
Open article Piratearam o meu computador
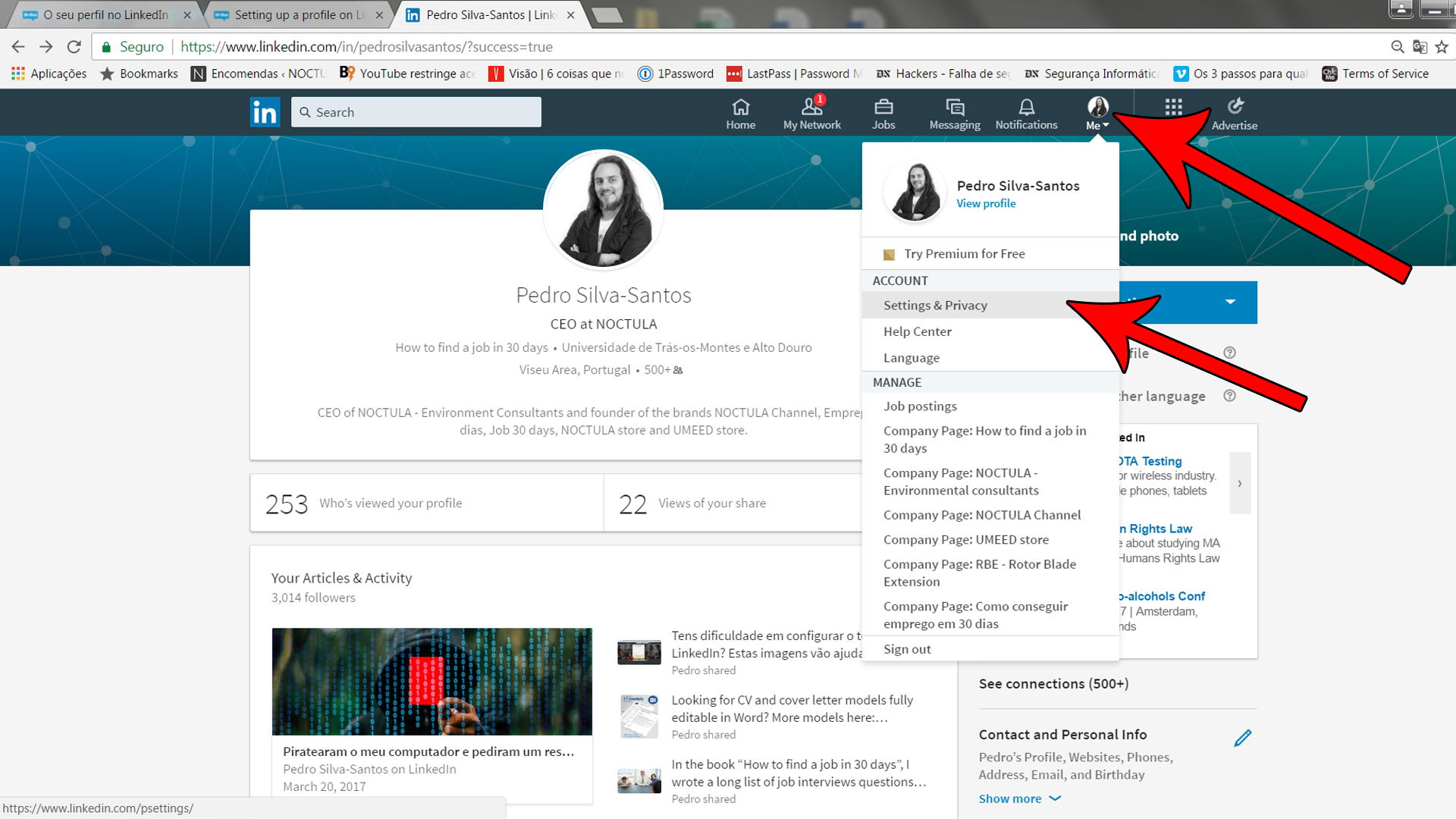[x=428, y=752]
